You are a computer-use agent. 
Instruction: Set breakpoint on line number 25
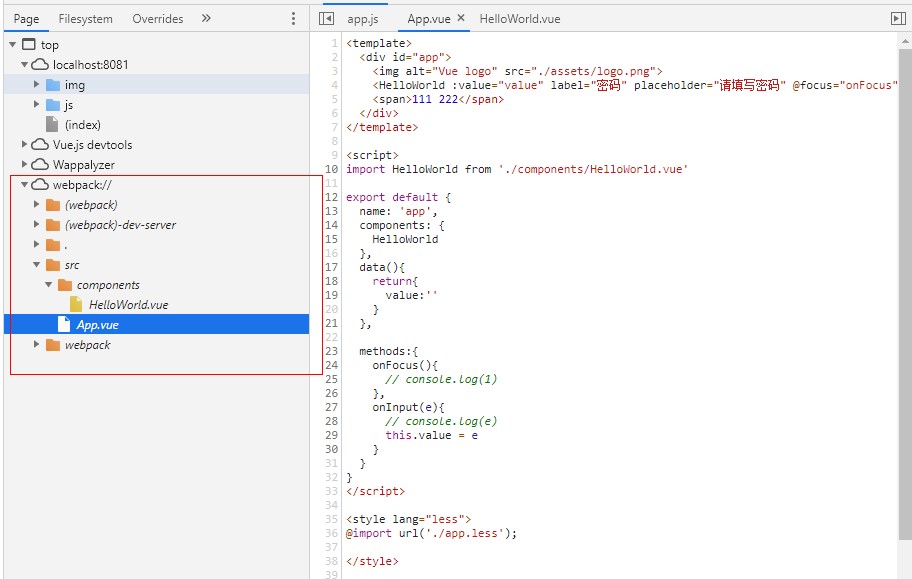(x=331, y=379)
